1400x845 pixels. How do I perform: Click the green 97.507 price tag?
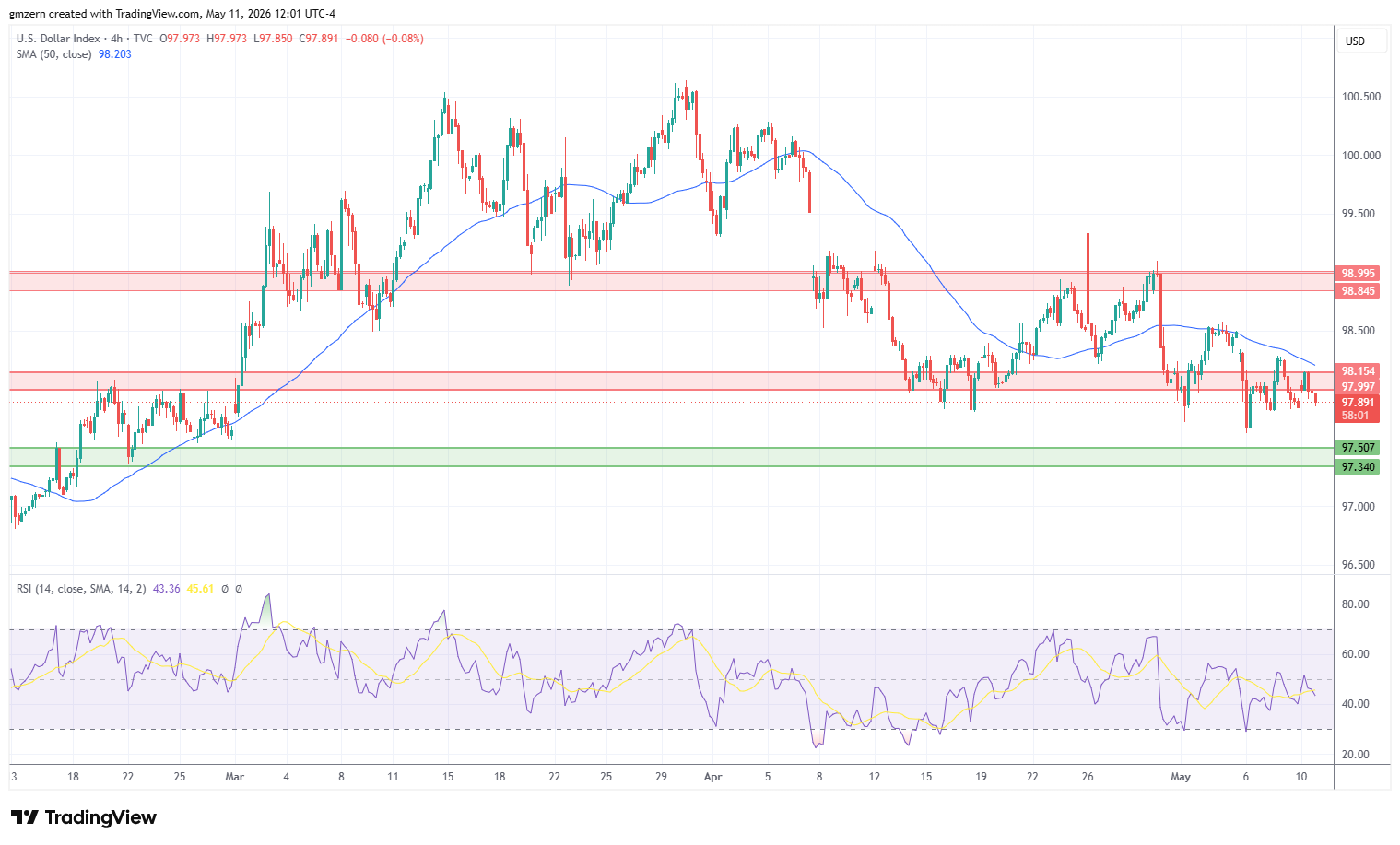coord(1358,448)
